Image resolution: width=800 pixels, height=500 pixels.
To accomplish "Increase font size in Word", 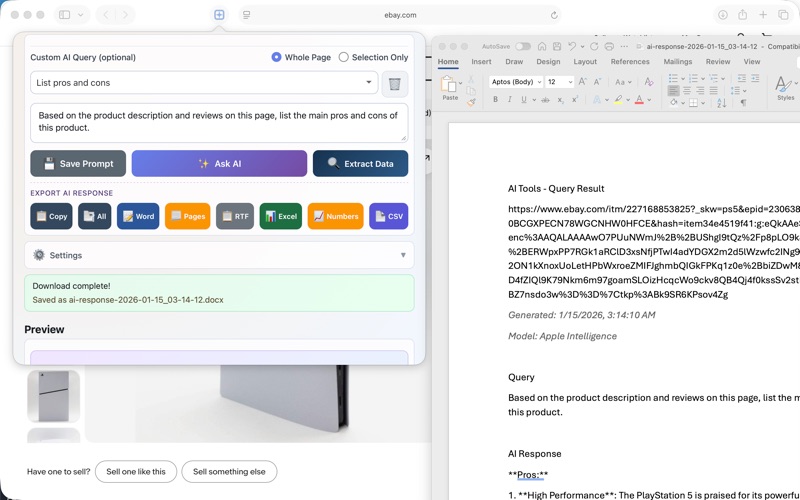I will (x=583, y=82).
